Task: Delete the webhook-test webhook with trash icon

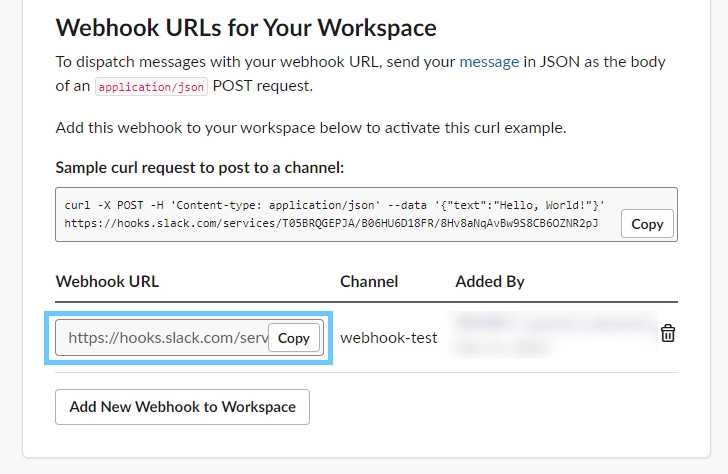Action: tap(668, 333)
